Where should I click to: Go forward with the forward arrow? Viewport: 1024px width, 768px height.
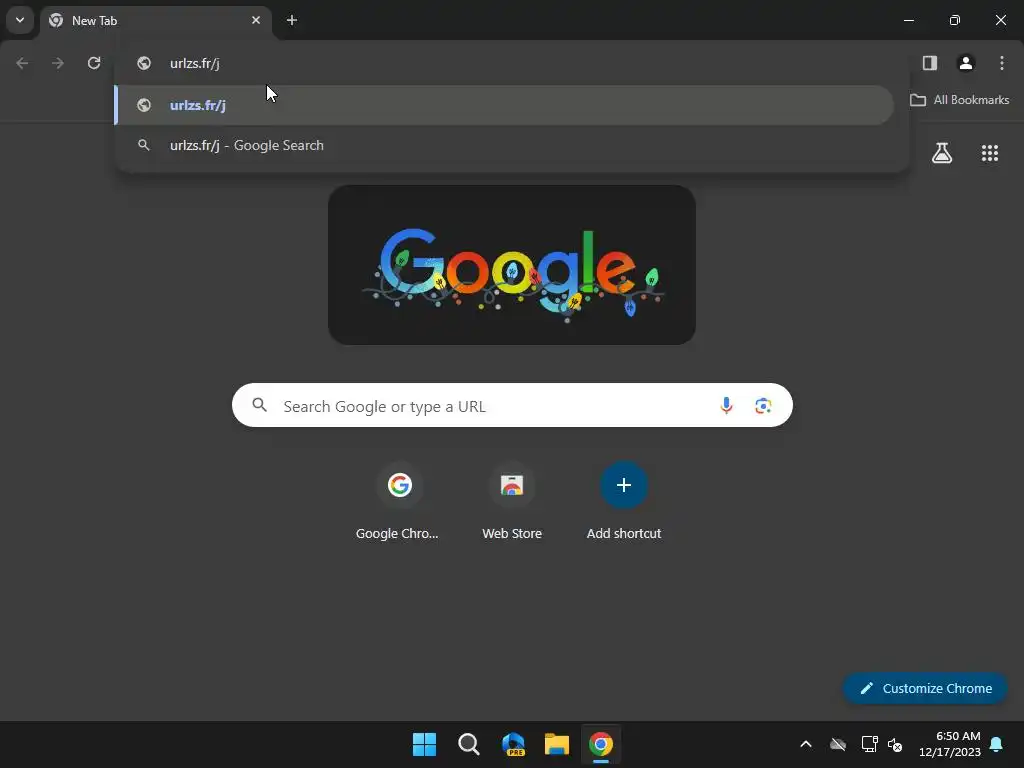58,63
